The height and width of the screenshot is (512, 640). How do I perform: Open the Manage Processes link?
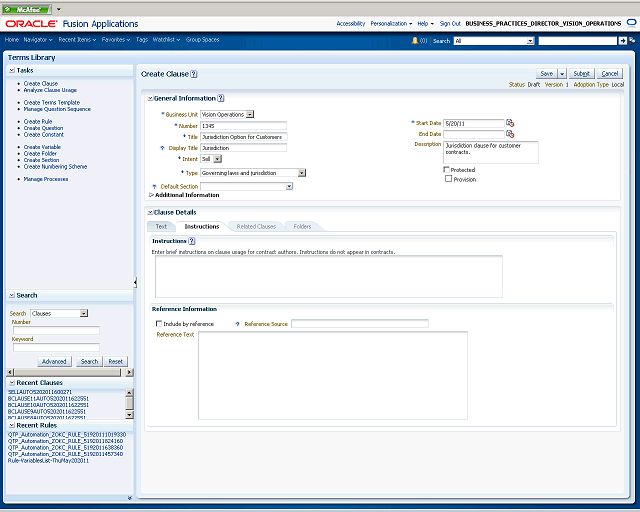pos(46,179)
